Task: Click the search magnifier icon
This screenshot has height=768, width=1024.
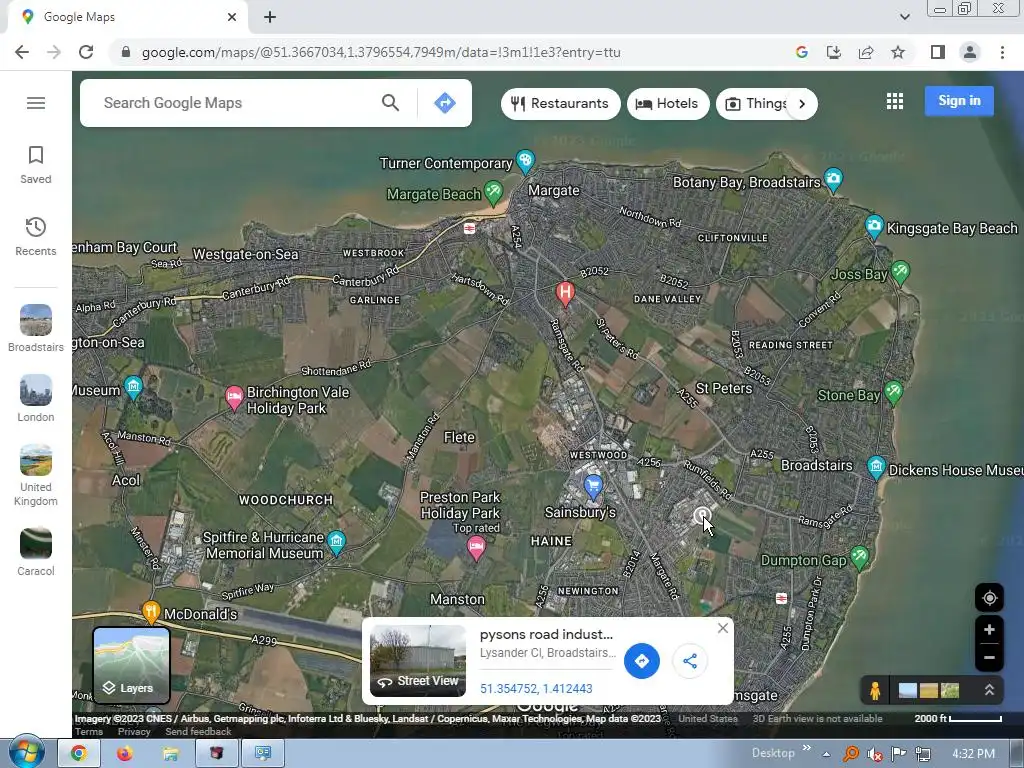Action: pos(391,103)
